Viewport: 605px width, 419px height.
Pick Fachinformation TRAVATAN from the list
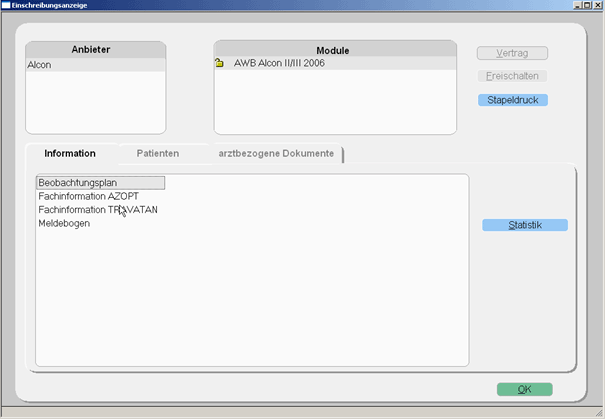97,210
